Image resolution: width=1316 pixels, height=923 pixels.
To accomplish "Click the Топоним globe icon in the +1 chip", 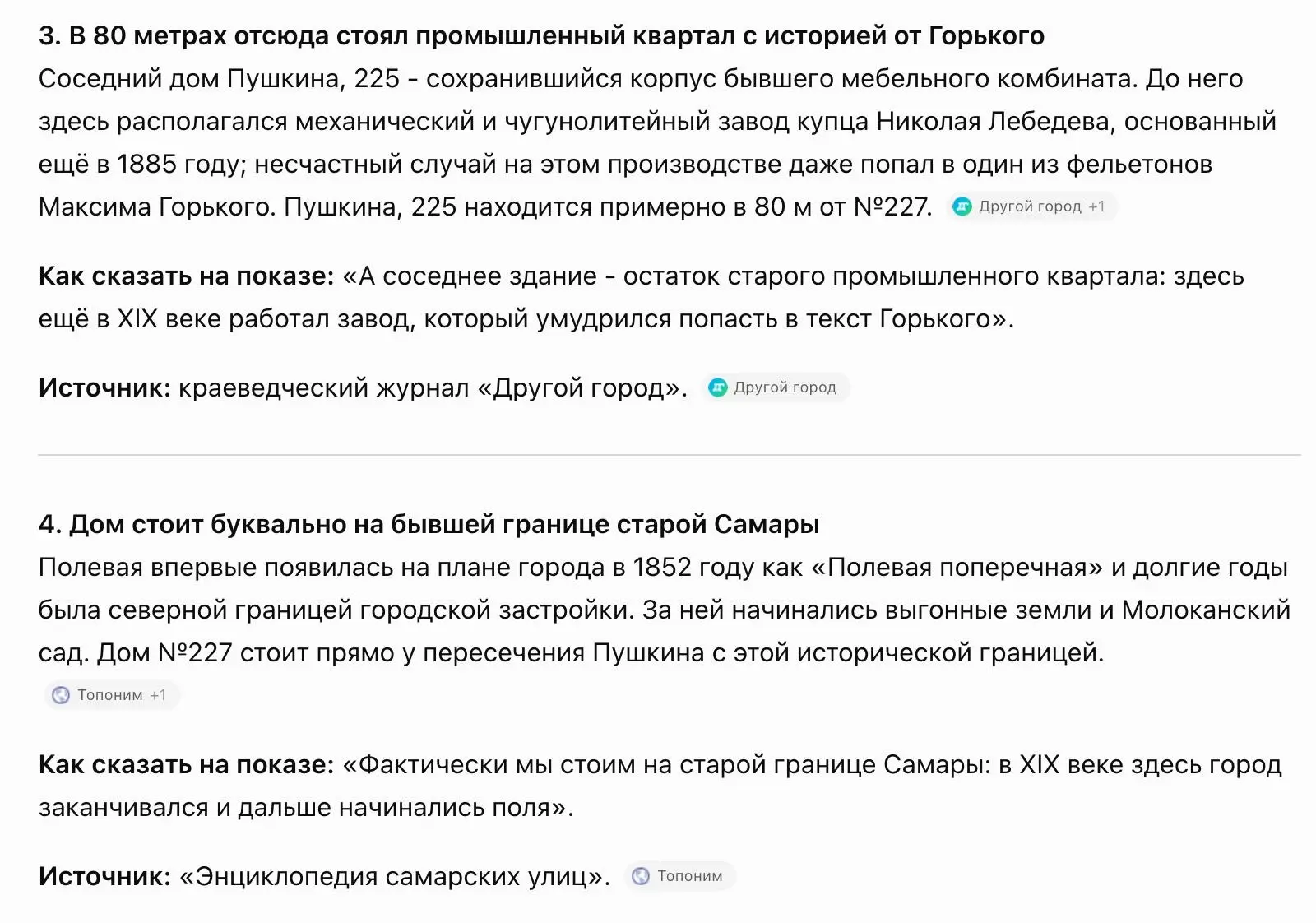I will coord(61,695).
